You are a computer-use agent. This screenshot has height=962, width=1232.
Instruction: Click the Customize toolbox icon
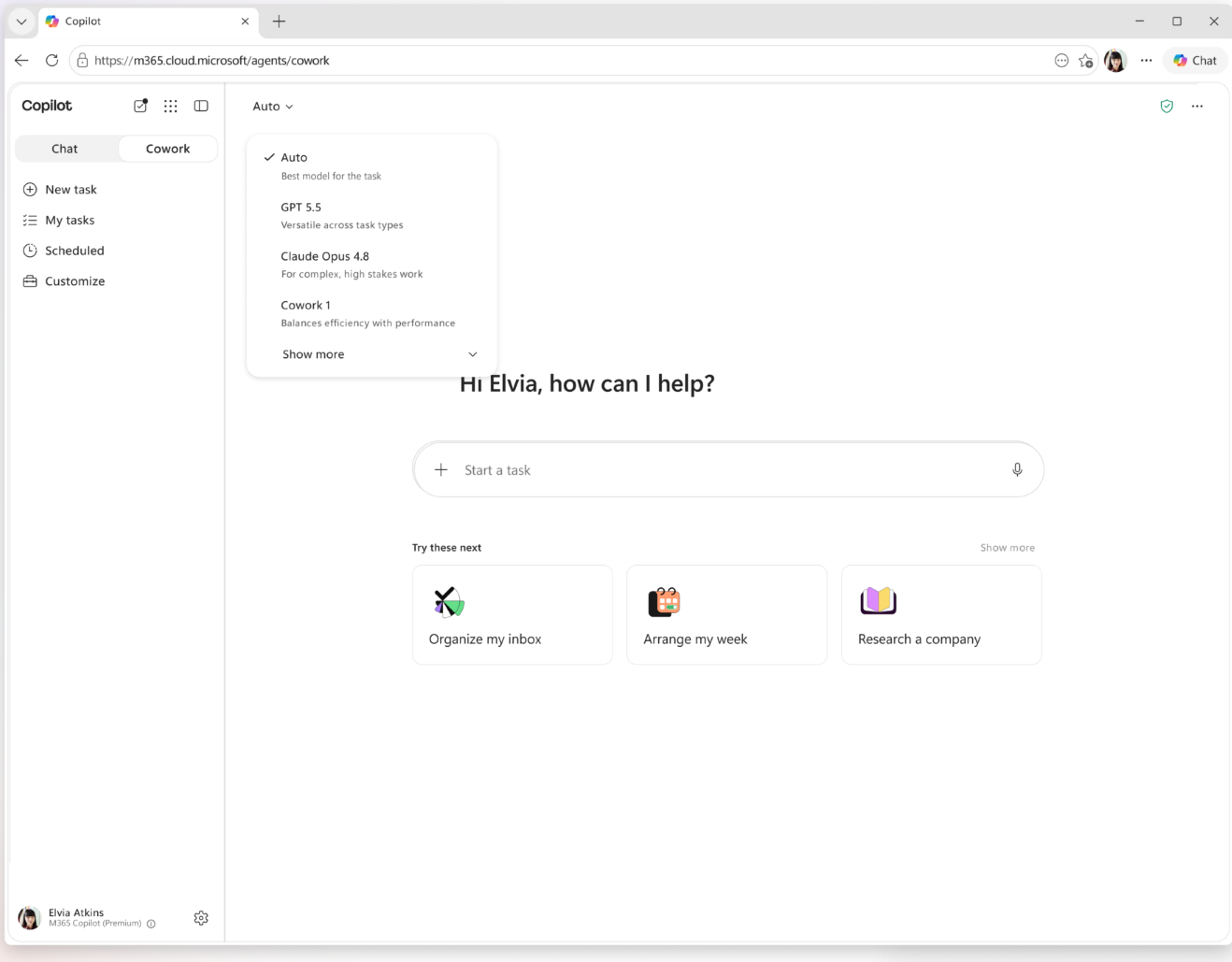tap(30, 281)
